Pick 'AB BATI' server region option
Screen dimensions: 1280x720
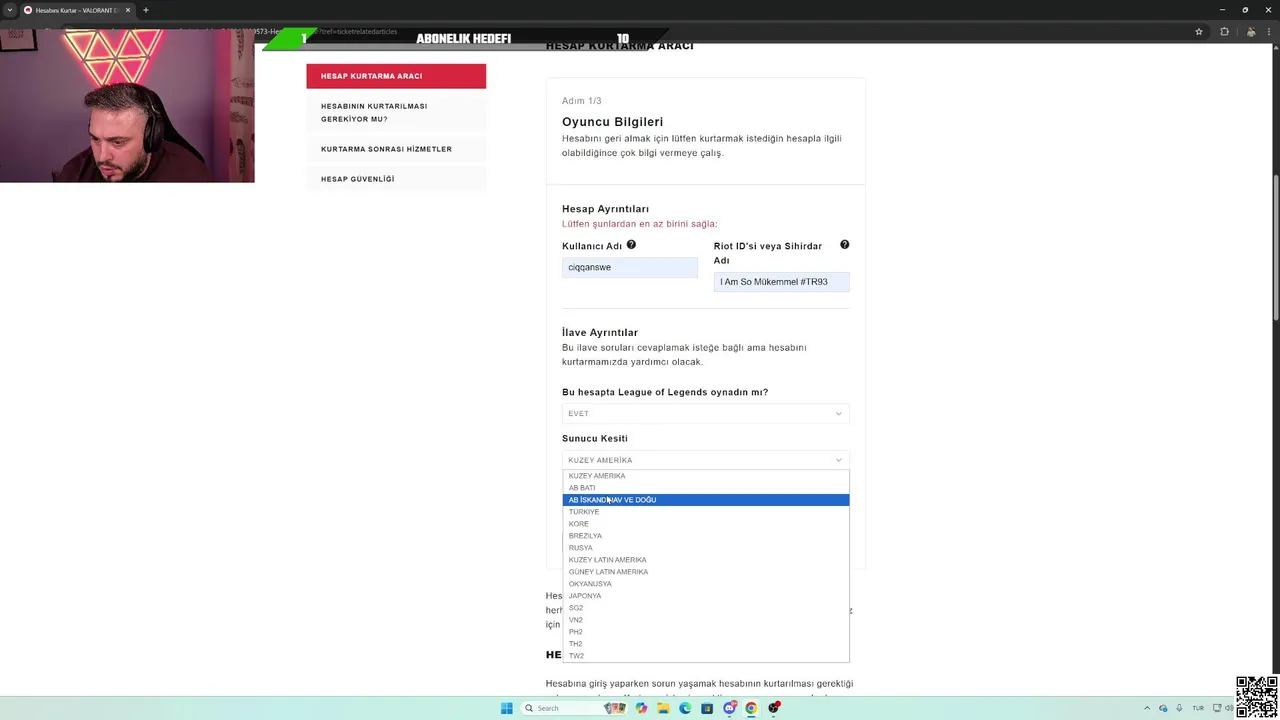click(x=705, y=488)
